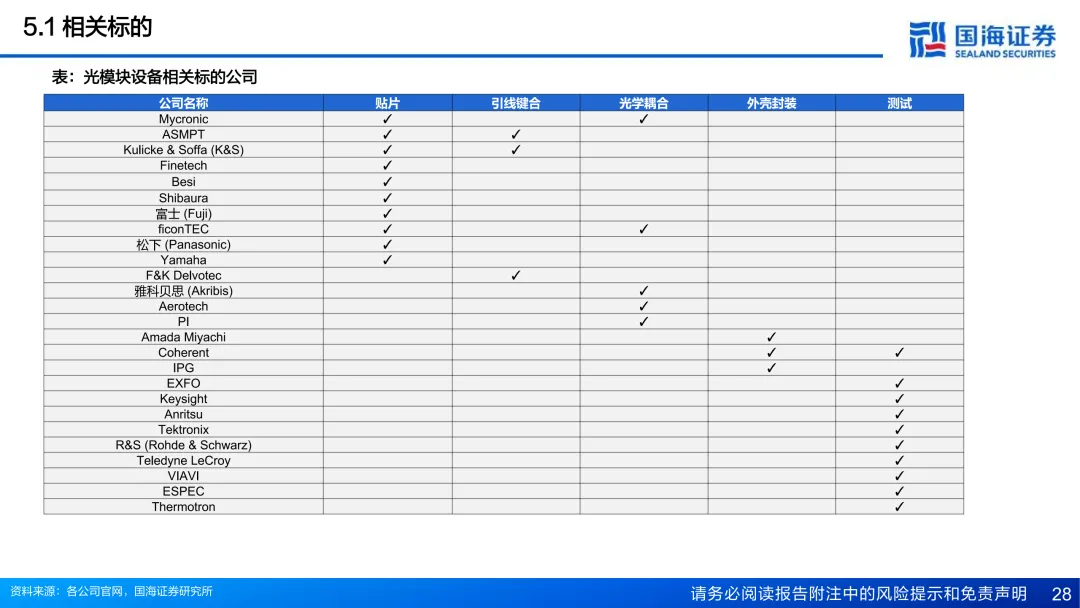Select the 'Aerotech' company cell
This screenshot has height=608, width=1080.
(183, 306)
